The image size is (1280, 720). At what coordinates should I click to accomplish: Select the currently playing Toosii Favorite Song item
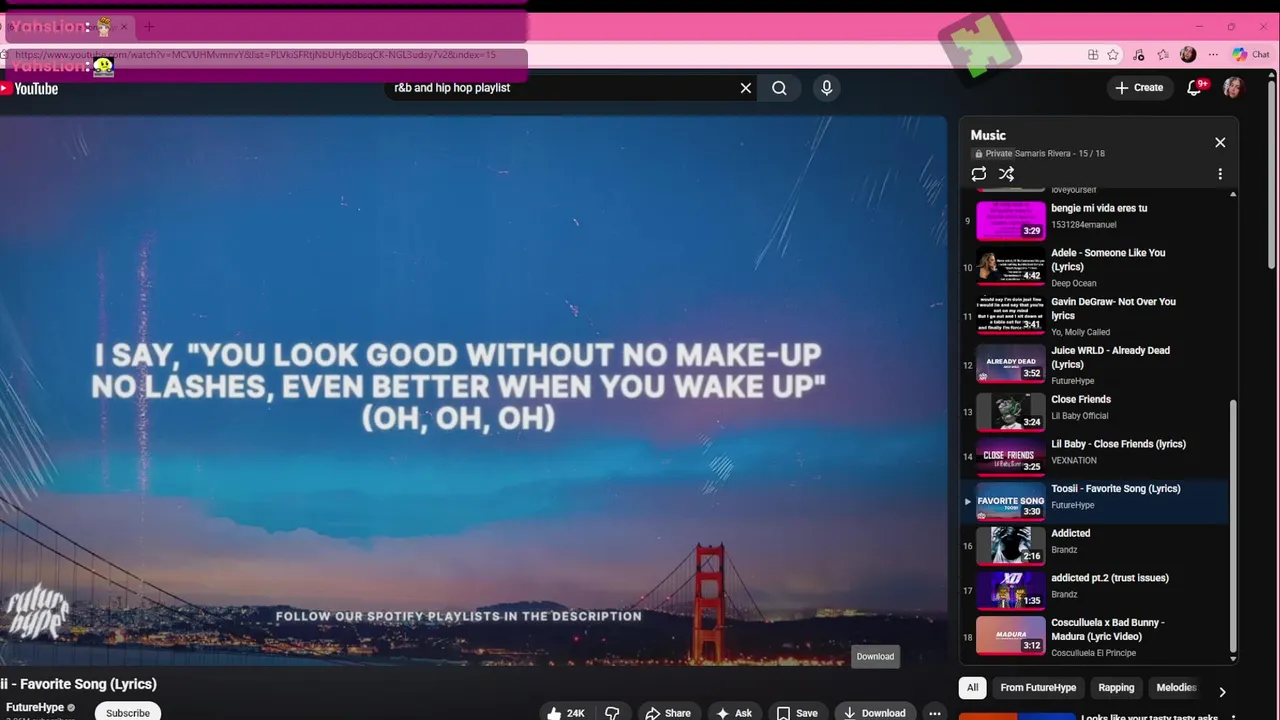(x=1094, y=499)
